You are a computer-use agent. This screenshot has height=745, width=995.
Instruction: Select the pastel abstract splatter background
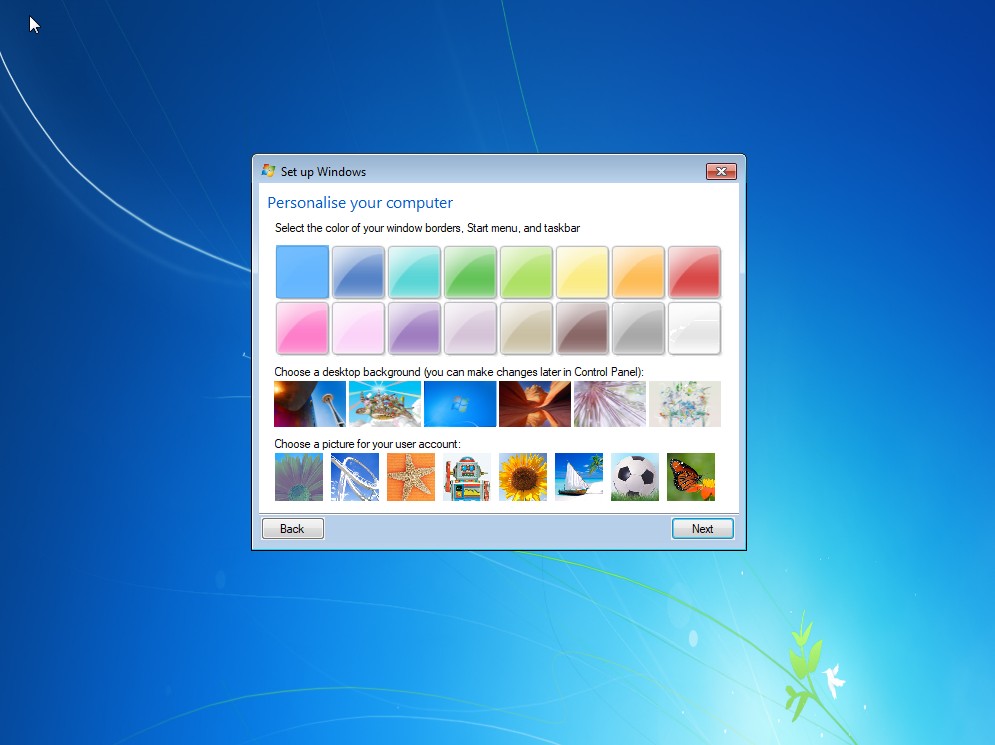(685, 404)
